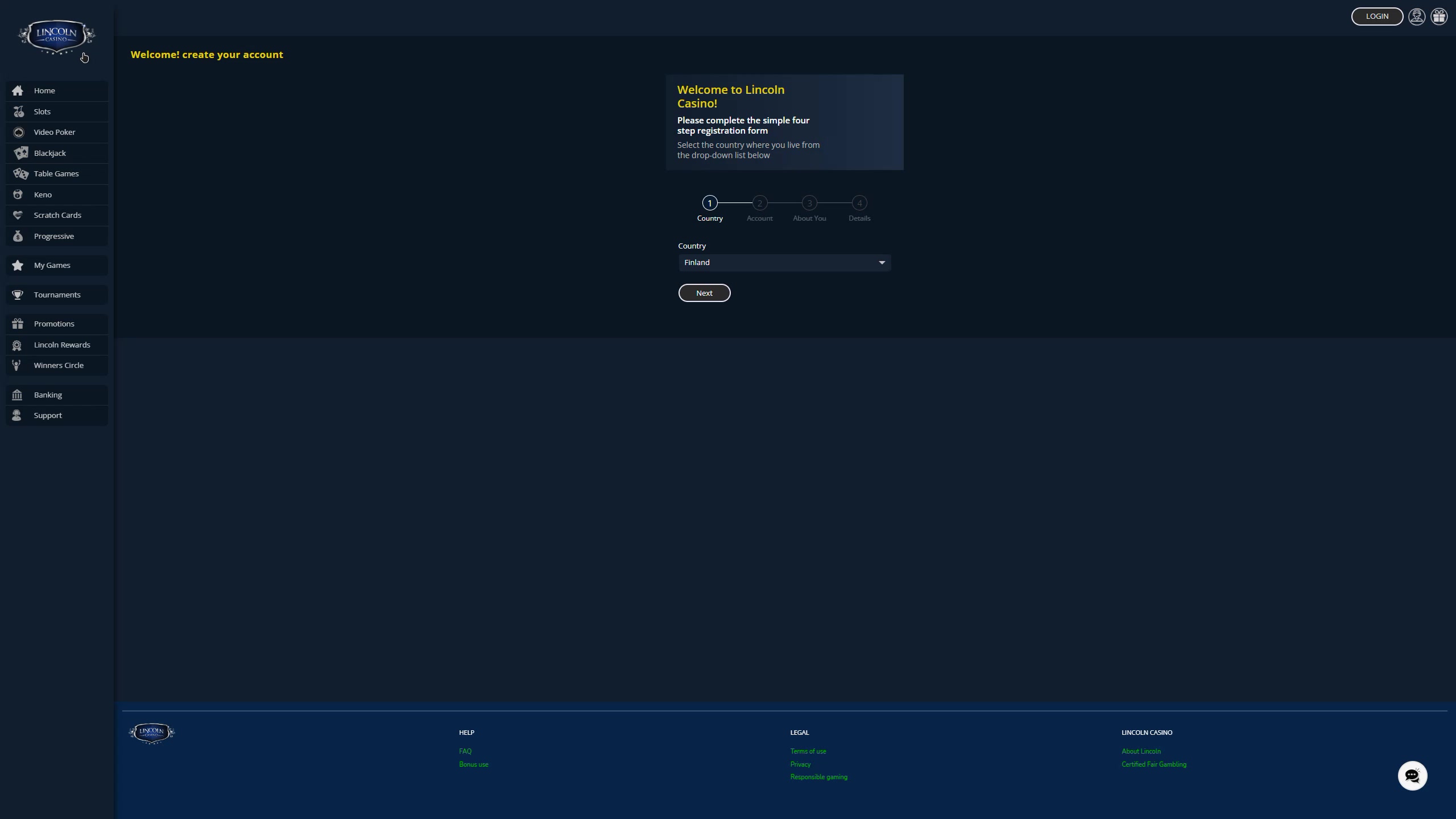Go to Promotions in sidebar

(54, 324)
